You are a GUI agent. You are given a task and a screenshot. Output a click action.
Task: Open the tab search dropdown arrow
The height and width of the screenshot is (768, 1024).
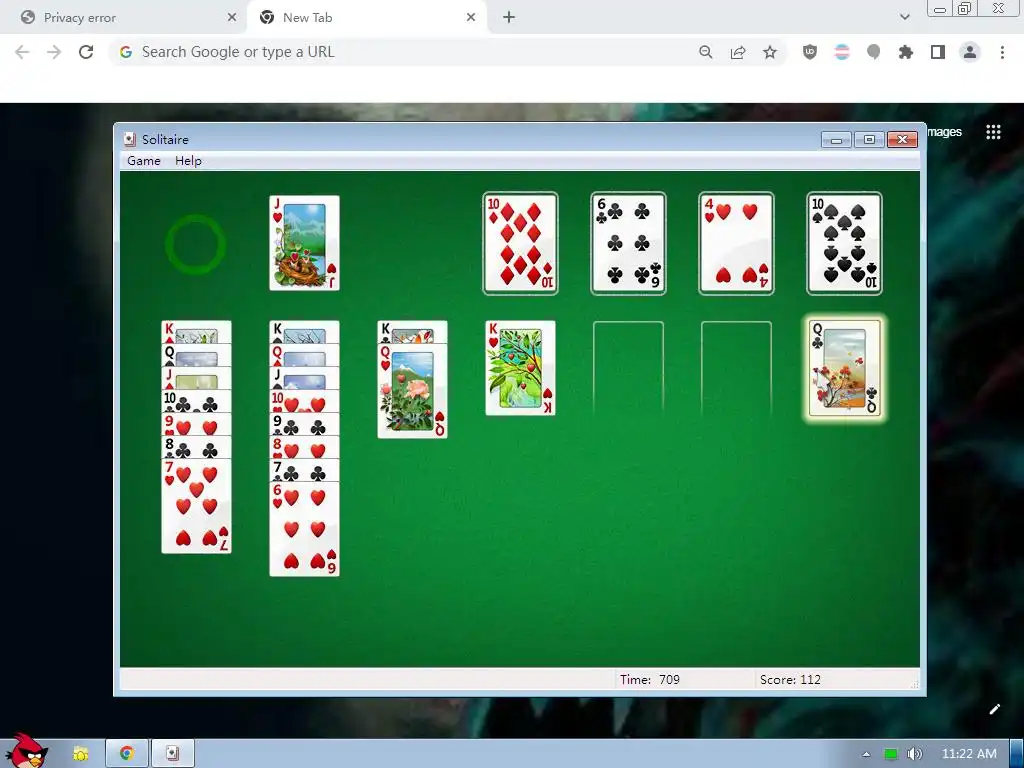(904, 17)
